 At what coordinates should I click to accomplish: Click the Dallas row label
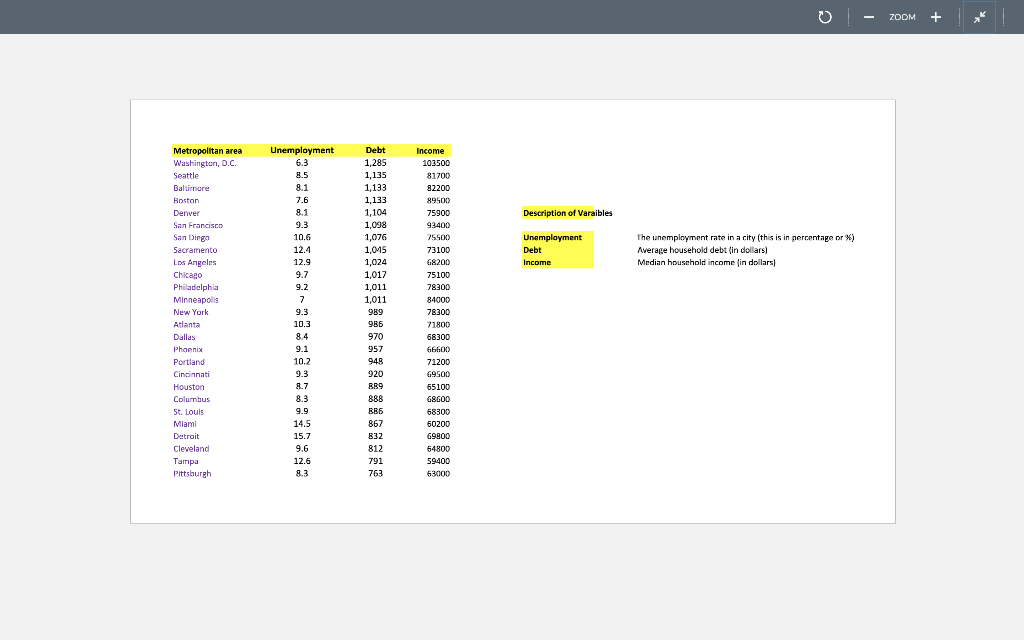pyautogui.click(x=184, y=337)
